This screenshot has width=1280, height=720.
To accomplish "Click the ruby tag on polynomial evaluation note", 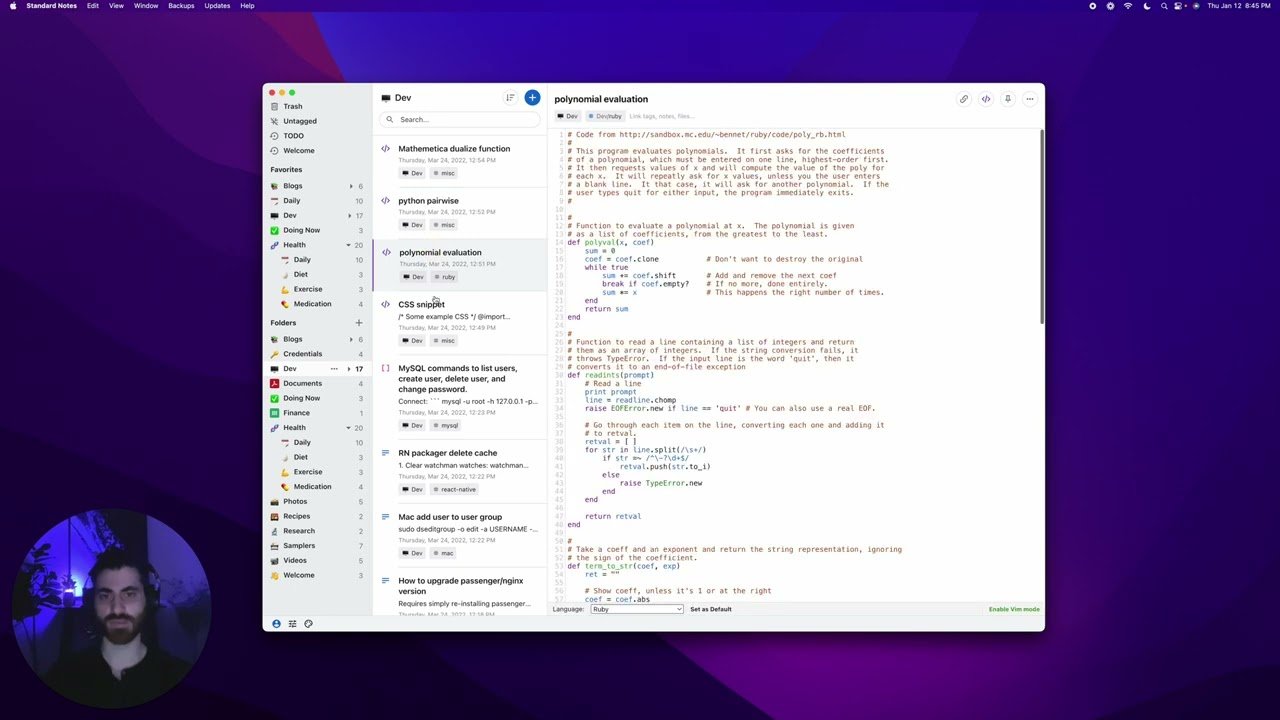I will click(445, 277).
